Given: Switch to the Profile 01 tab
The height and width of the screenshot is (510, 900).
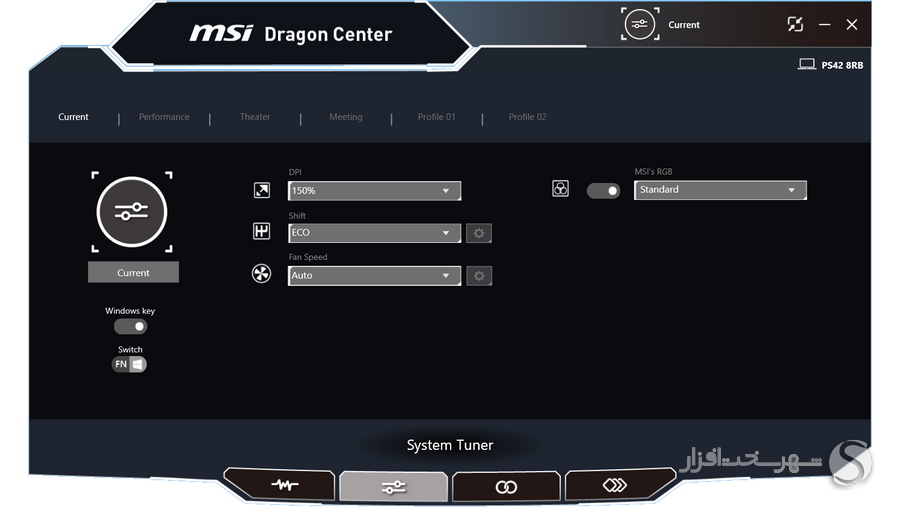Looking at the screenshot, I should tap(436, 116).
